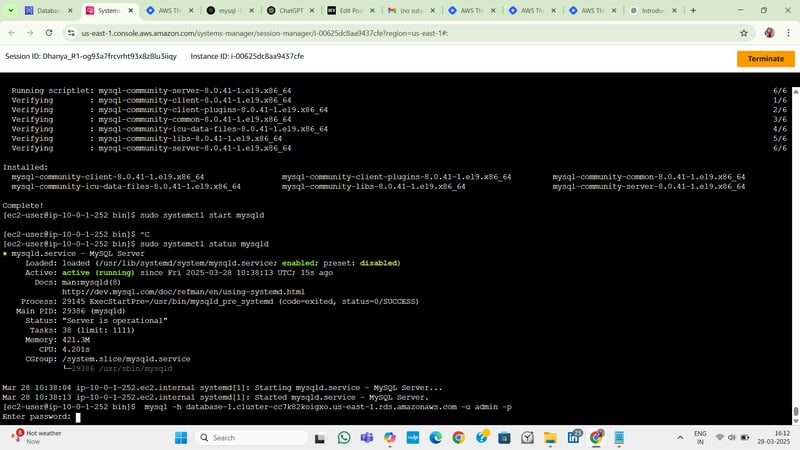Open Microsoft Store from taskbar
800x450 pixels.
coord(504,438)
